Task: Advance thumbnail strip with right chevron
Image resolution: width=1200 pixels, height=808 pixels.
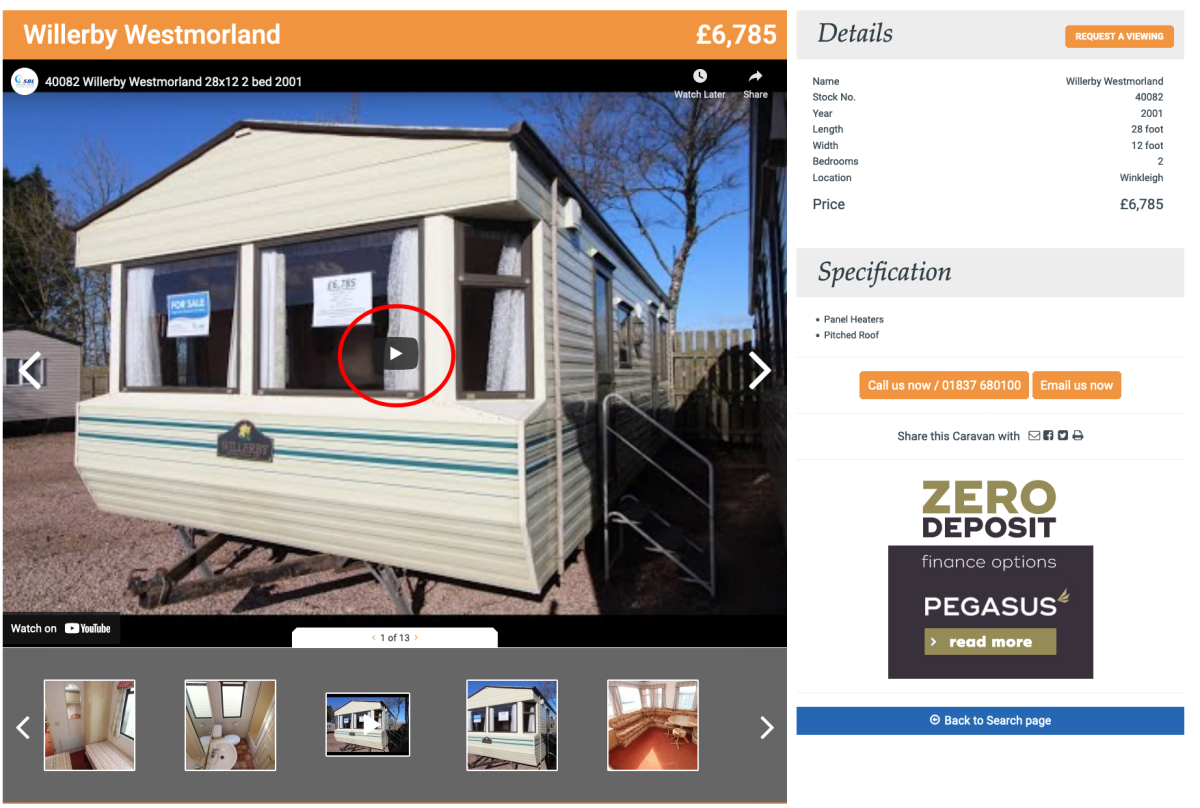Action: pyautogui.click(x=767, y=727)
